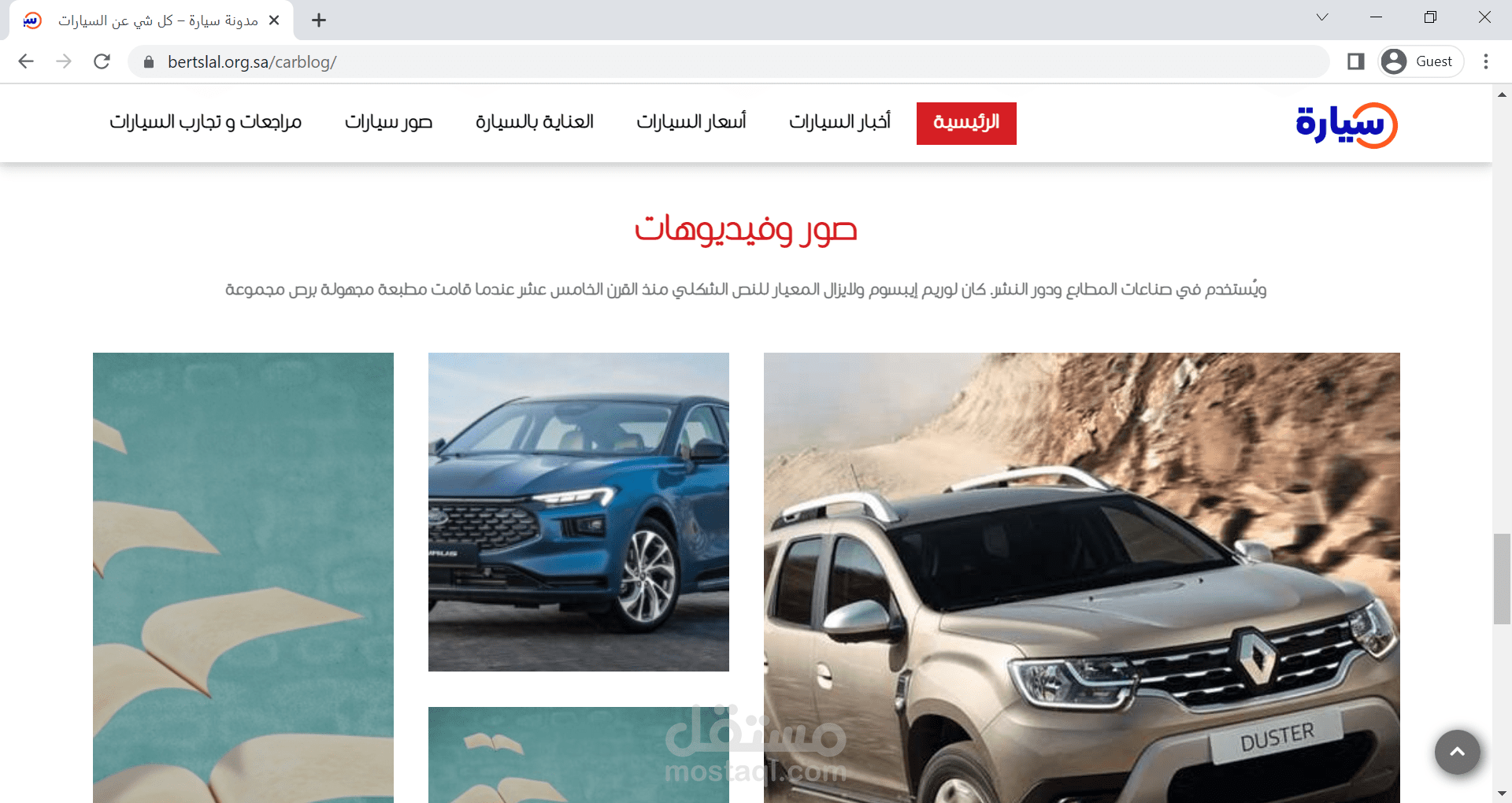Open أخبار السيارات menu item

(839, 122)
